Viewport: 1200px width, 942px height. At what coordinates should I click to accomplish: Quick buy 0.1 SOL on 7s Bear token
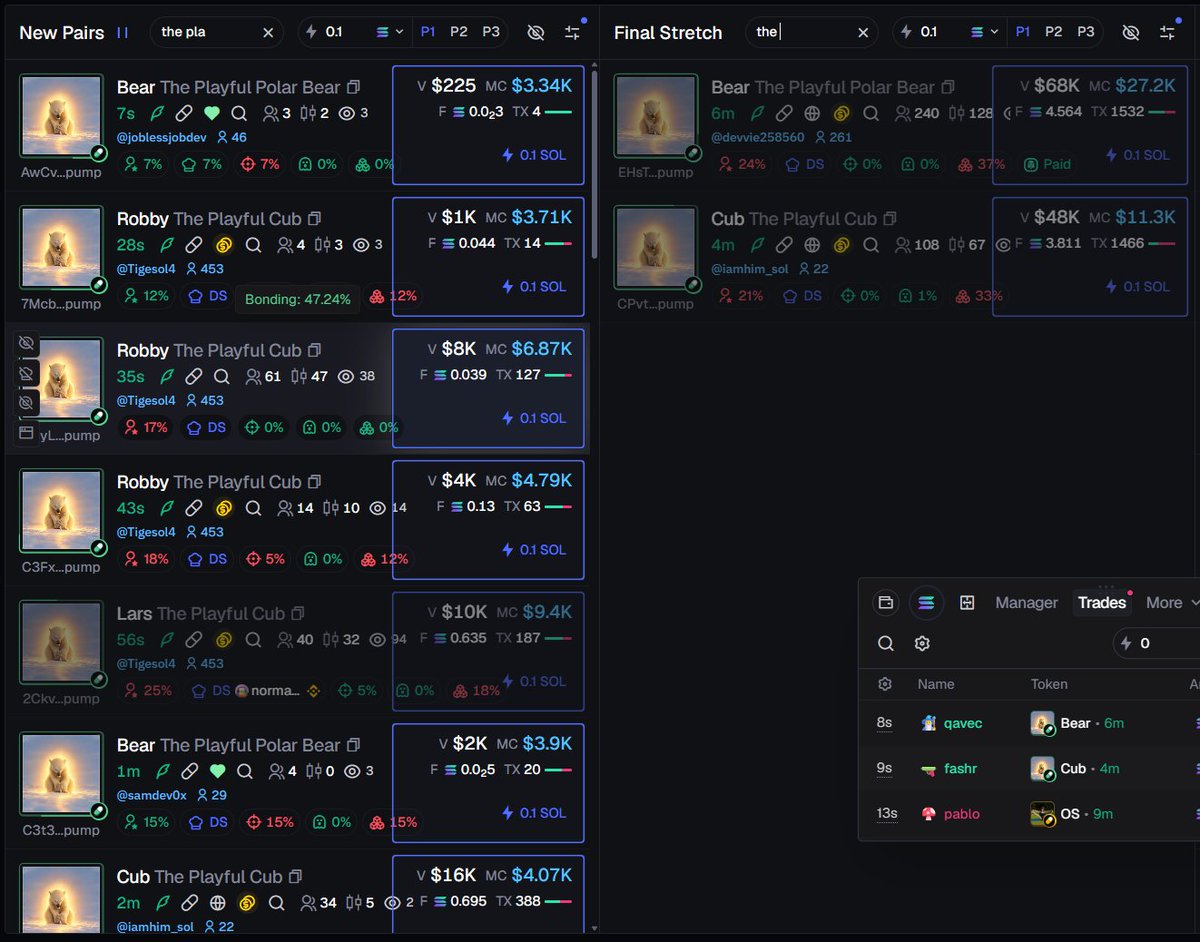pyautogui.click(x=533, y=154)
